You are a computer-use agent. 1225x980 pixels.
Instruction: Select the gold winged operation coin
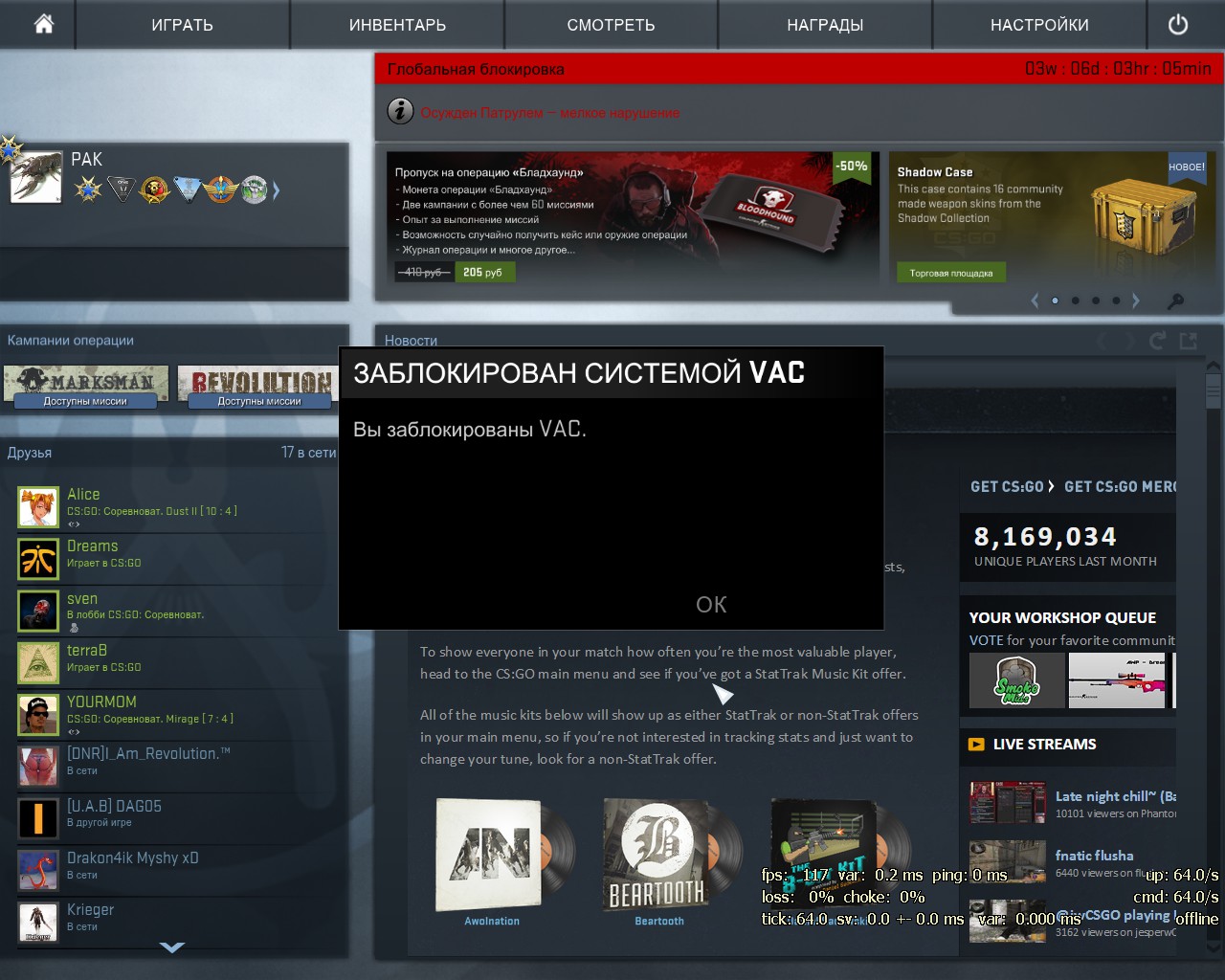click(x=221, y=189)
